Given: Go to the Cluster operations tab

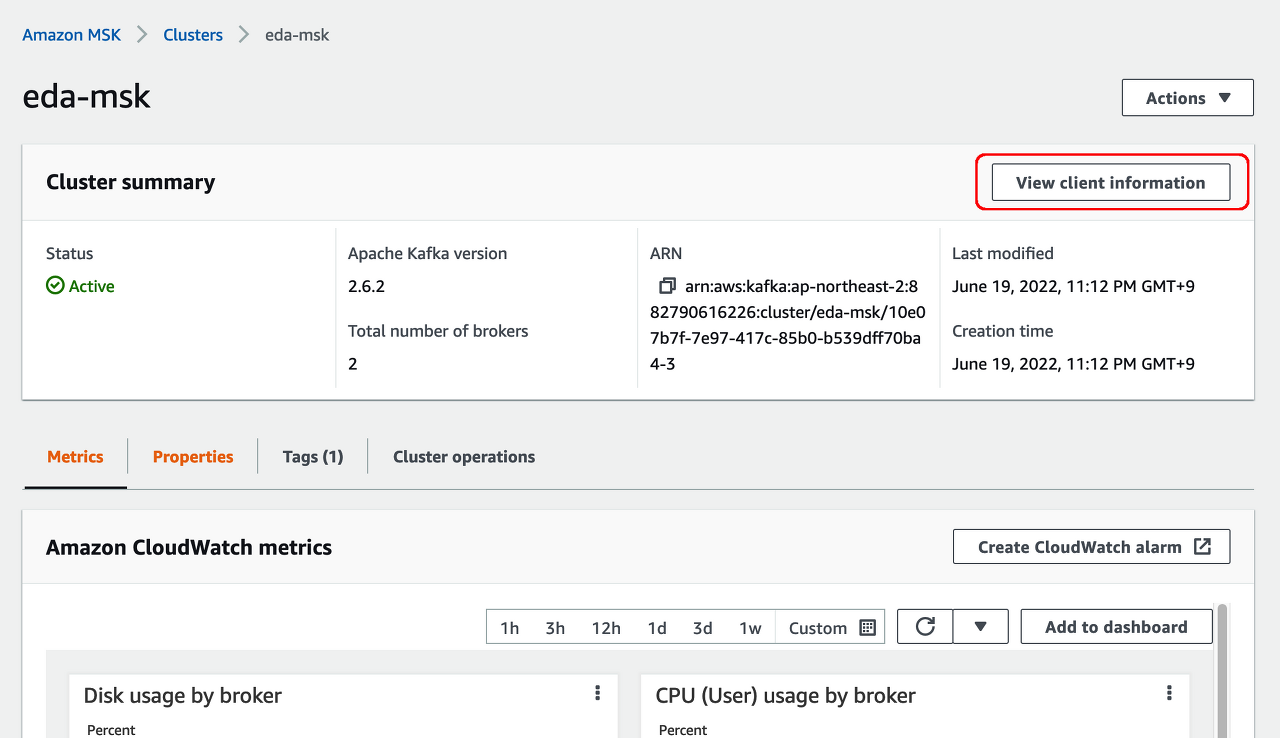Looking at the screenshot, I should 464,457.
